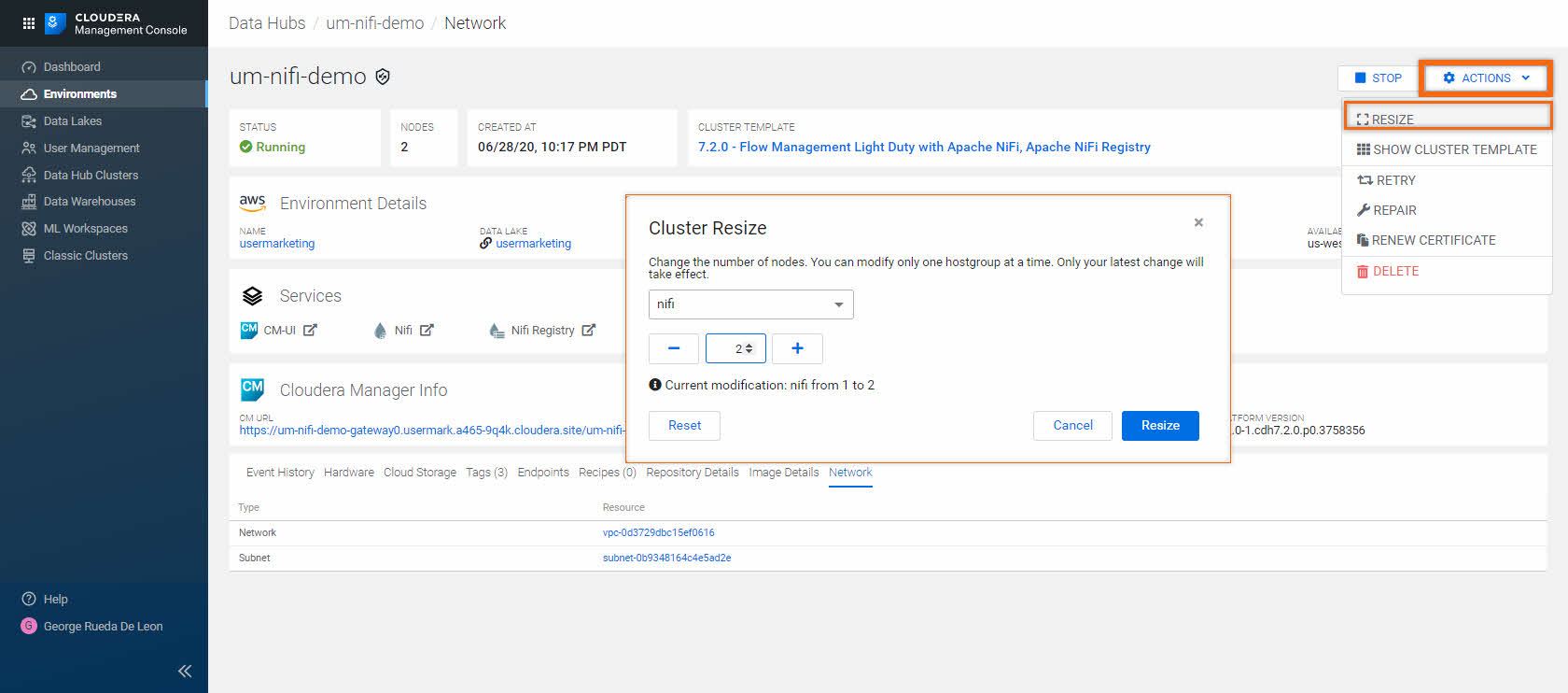
Task: Click the shield icon beside um-nifi-demo title
Action: (383, 77)
